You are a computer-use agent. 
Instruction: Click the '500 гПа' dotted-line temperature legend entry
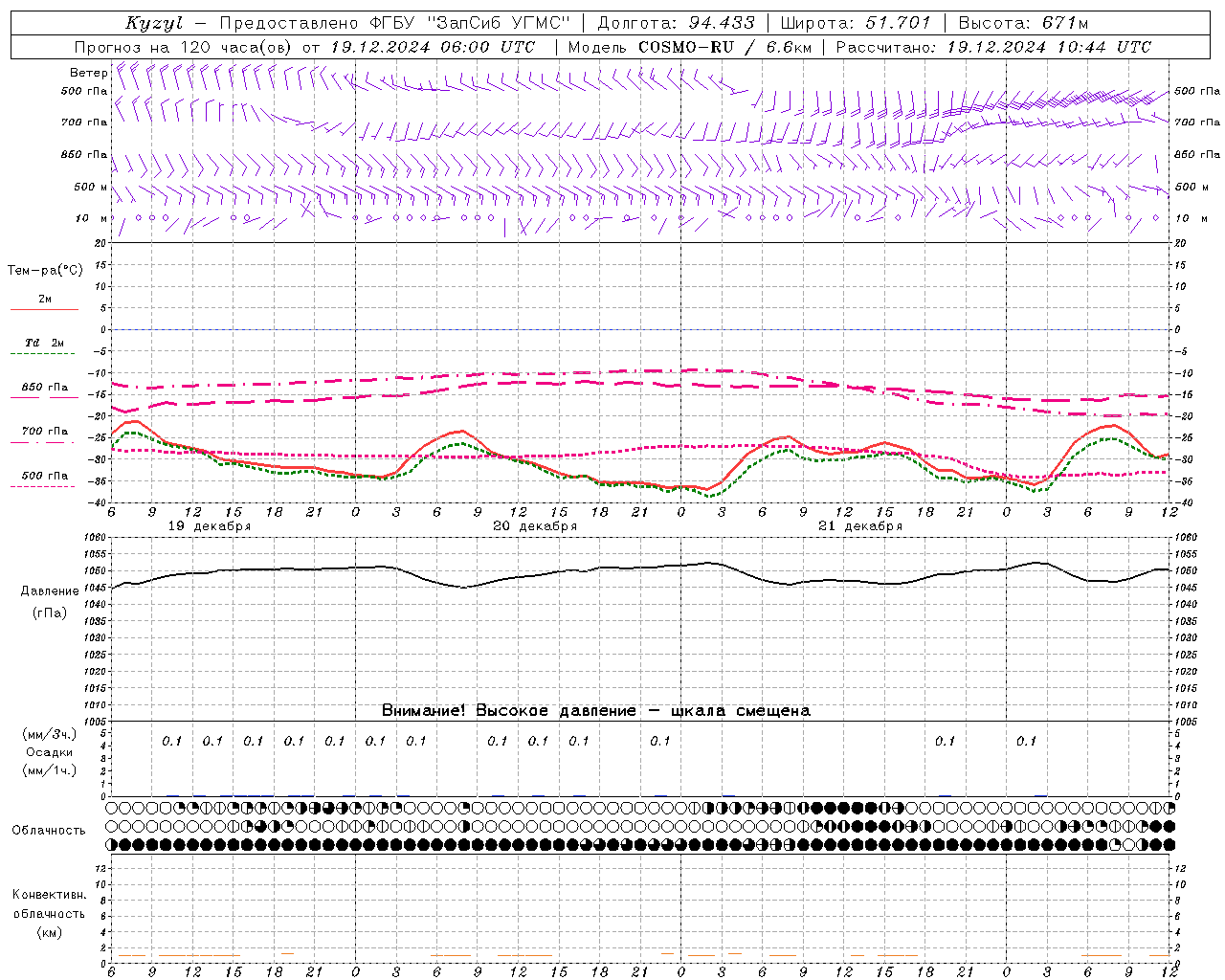tap(45, 476)
